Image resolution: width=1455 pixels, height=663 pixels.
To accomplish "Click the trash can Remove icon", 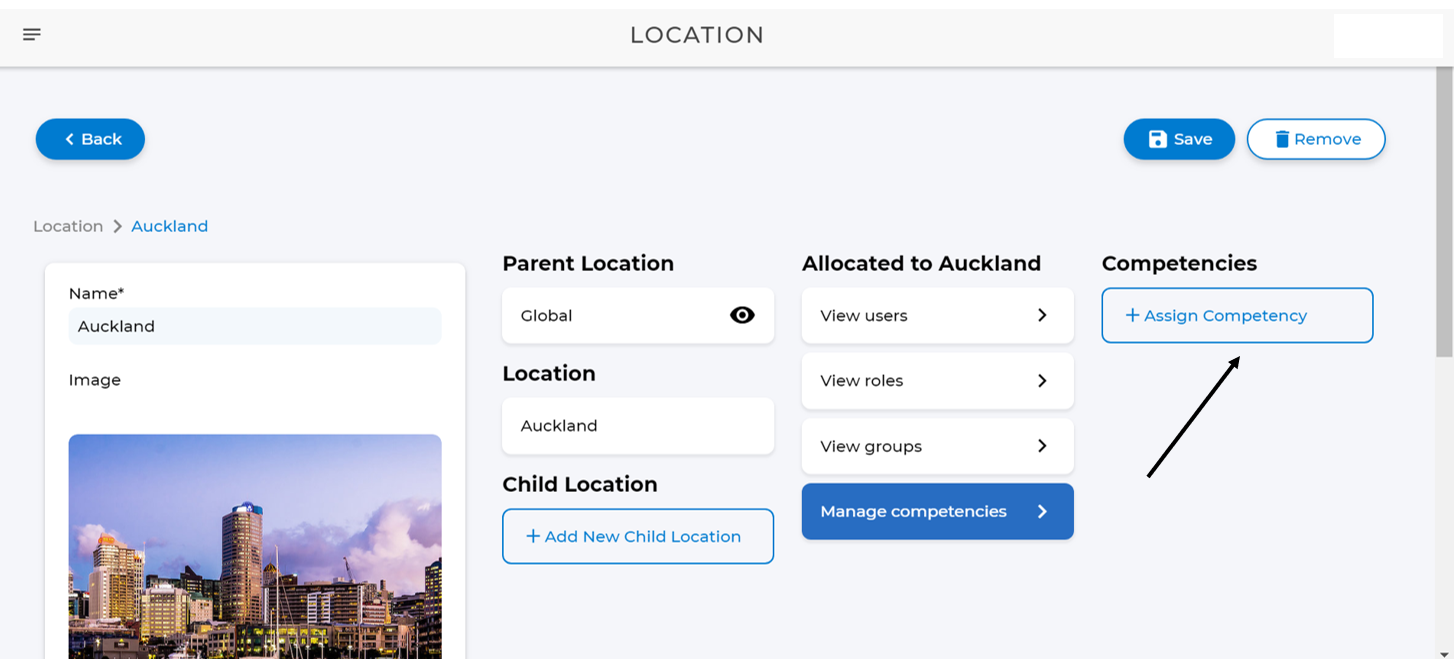I will [1281, 139].
